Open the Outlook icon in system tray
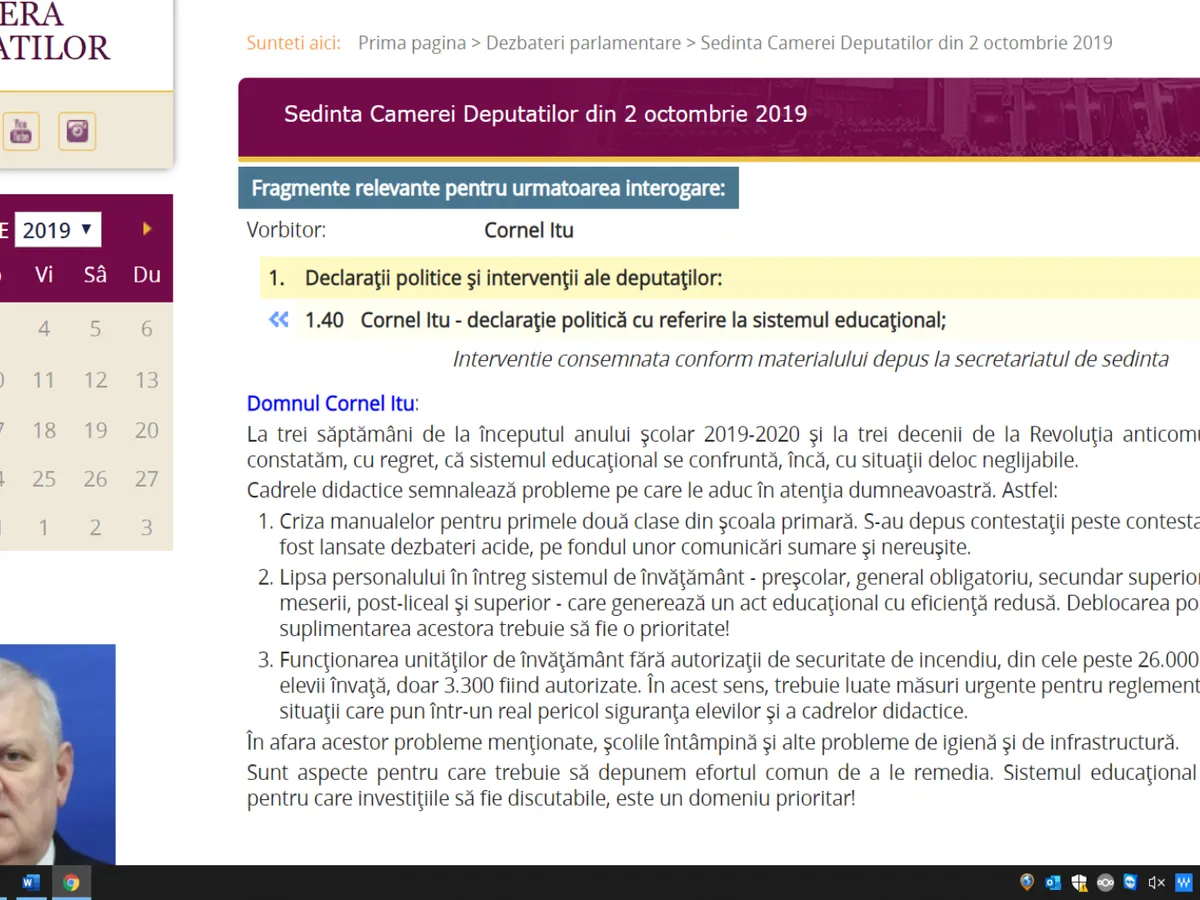1200x900 pixels. pos(1053,882)
